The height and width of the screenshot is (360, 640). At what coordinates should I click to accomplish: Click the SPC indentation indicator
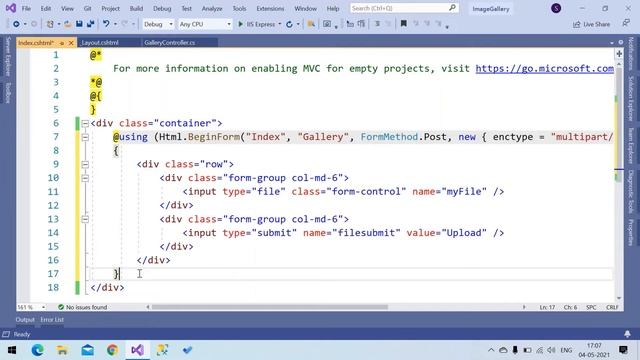click(x=591, y=307)
